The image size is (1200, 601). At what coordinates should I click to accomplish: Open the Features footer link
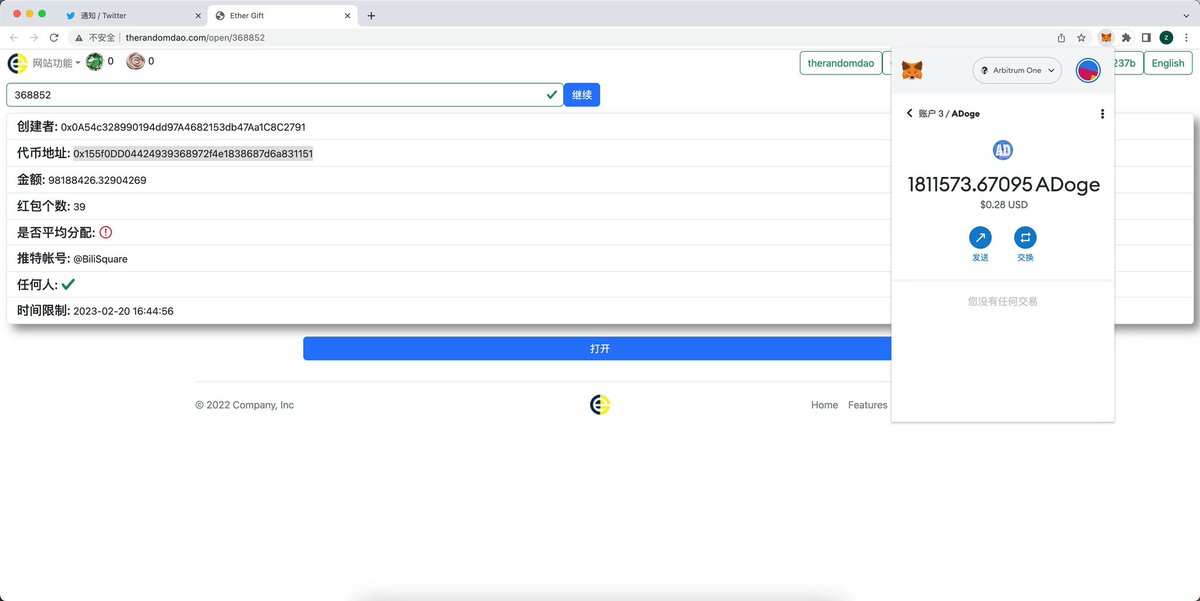pos(868,405)
